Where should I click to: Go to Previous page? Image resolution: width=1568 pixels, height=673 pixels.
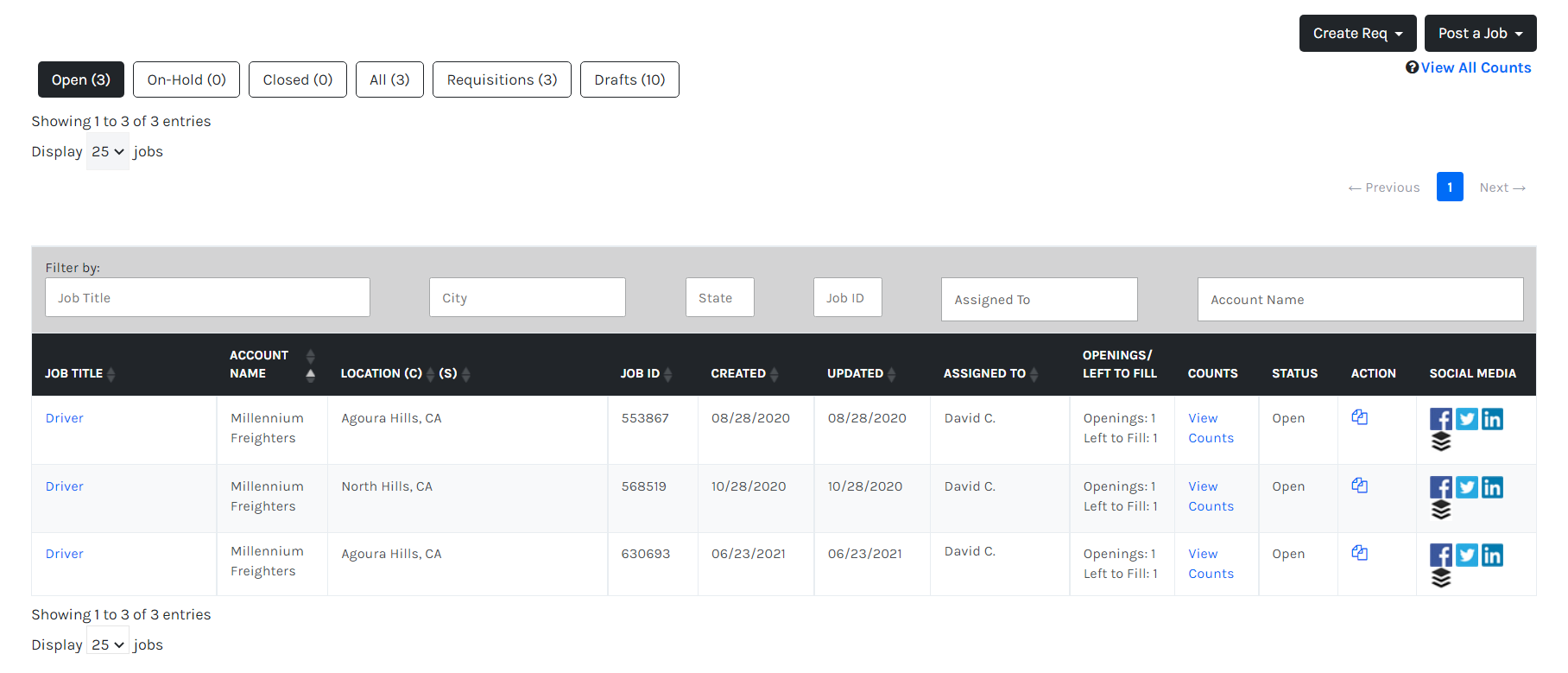(x=1384, y=187)
